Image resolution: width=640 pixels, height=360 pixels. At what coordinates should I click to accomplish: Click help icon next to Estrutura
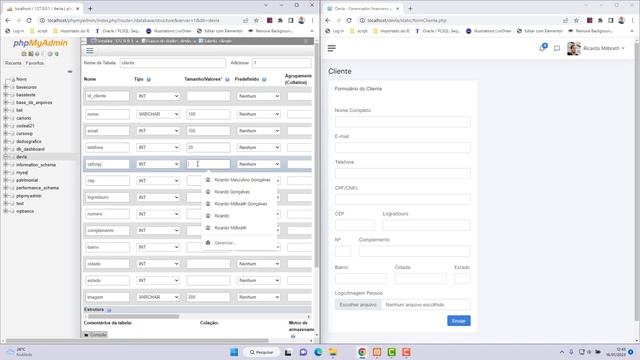pos(109,310)
